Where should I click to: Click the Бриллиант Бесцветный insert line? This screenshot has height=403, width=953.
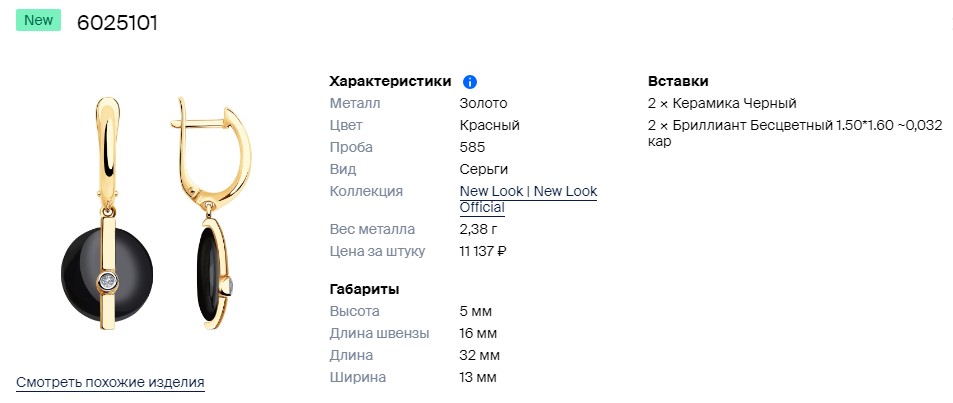794,125
